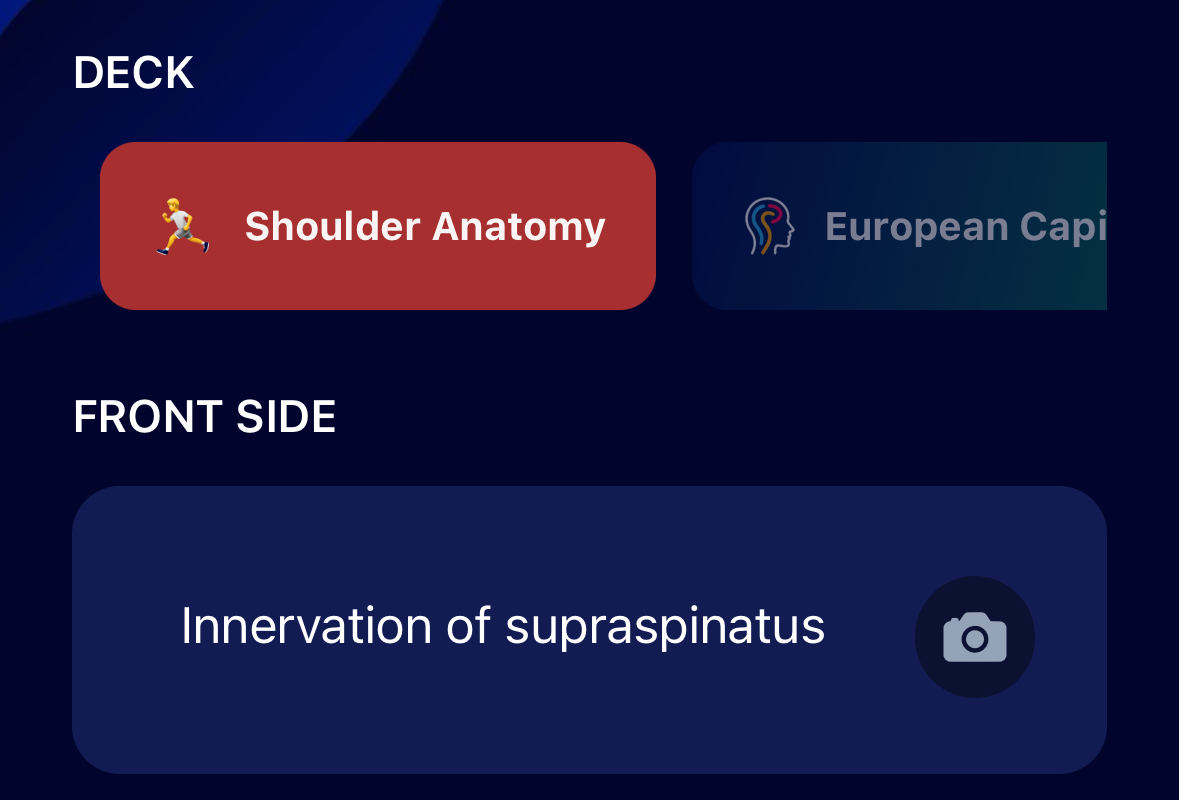This screenshot has width=1179, height=800.
Task: Click empty space left of the front side text
Action: [x=125, y=630]
